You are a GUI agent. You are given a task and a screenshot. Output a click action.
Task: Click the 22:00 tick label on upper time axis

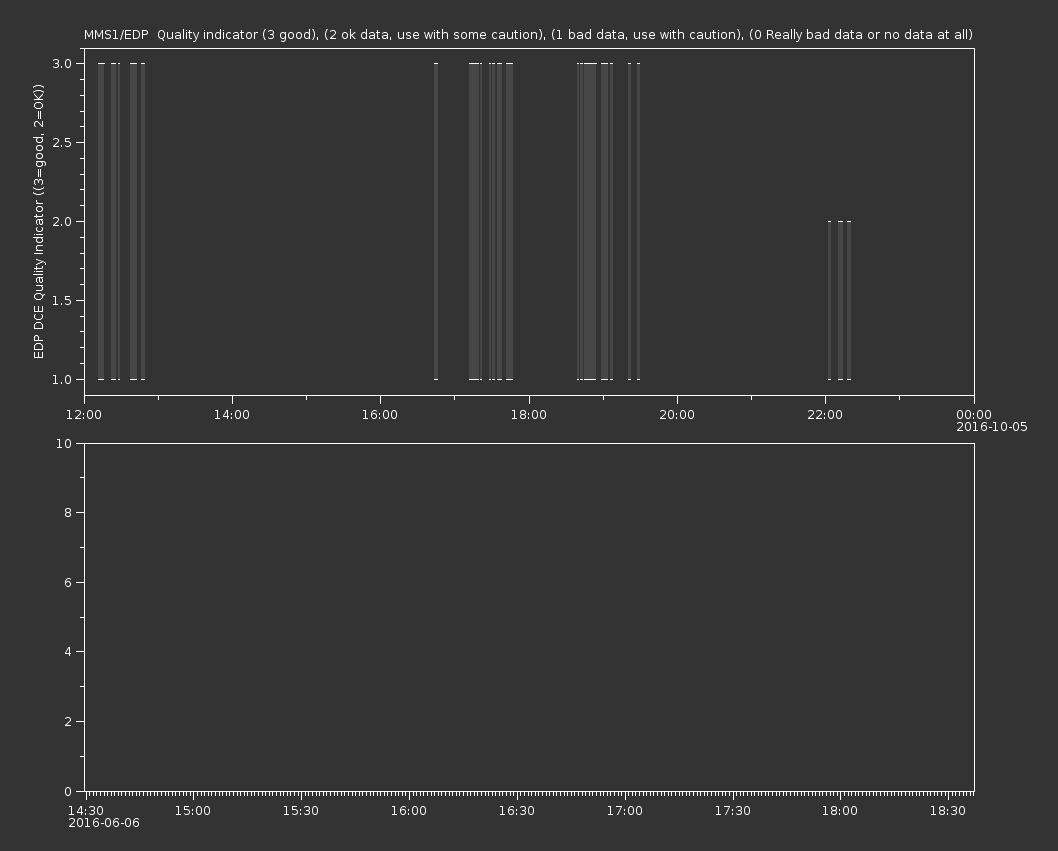point(825,415)
